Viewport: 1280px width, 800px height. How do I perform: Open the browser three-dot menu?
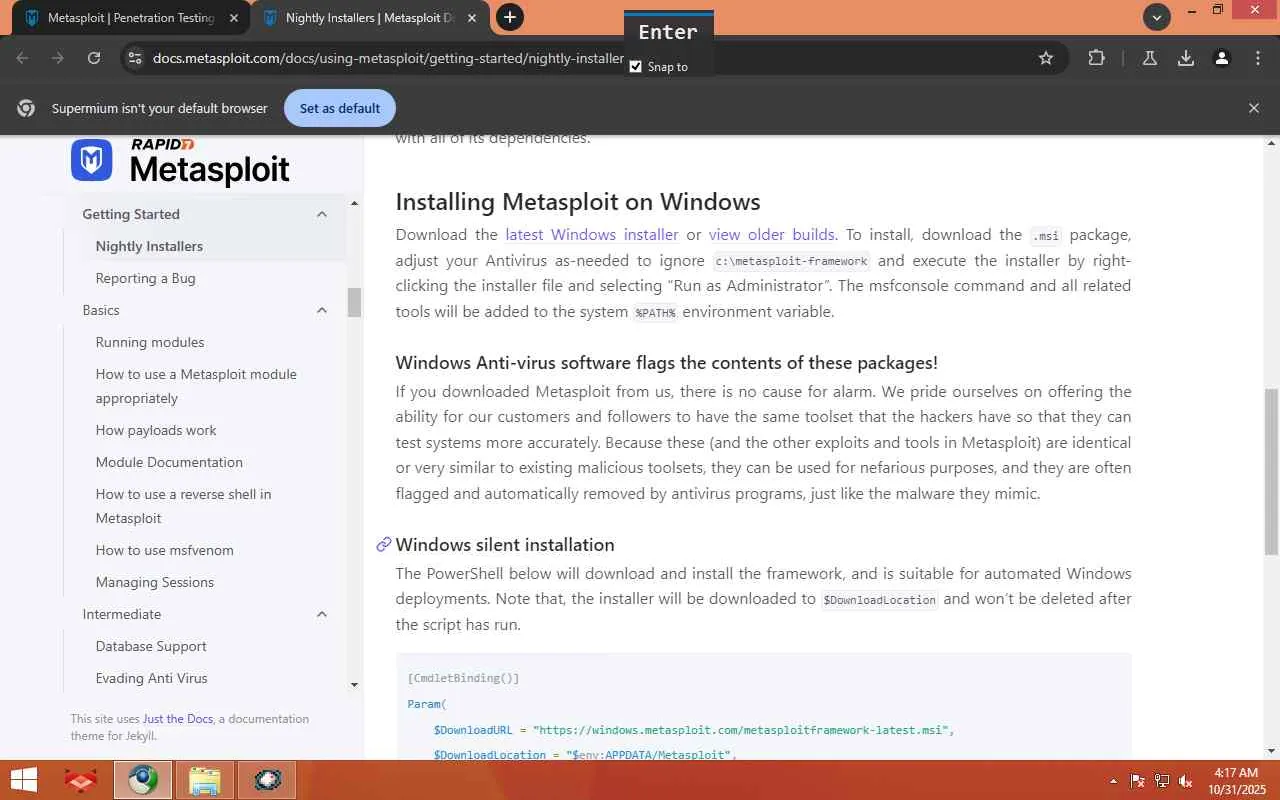click(x=1258, y=58)
